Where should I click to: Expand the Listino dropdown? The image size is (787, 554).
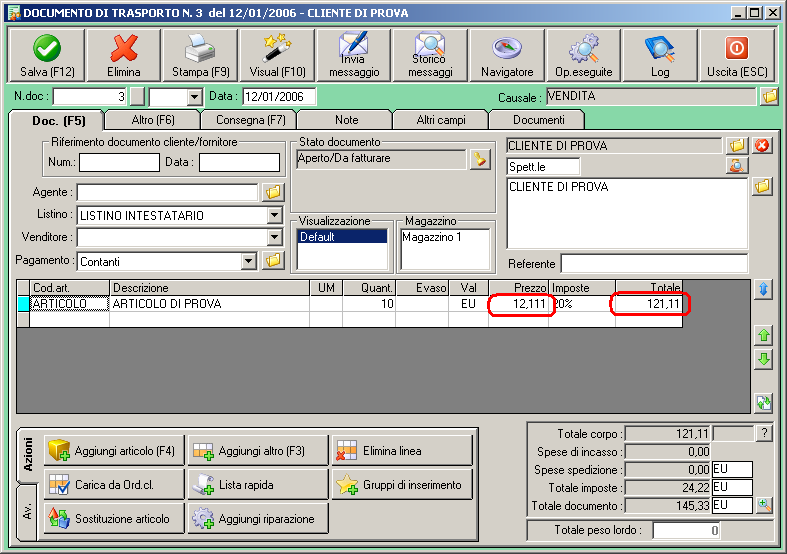pos(274,215)
